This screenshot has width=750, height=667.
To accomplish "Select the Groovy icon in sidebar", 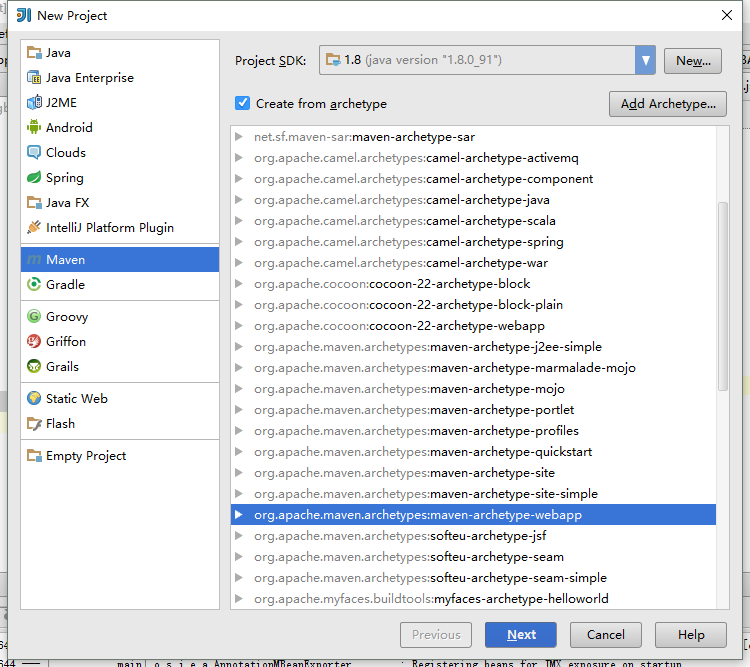I will click(x=34, y=317).
